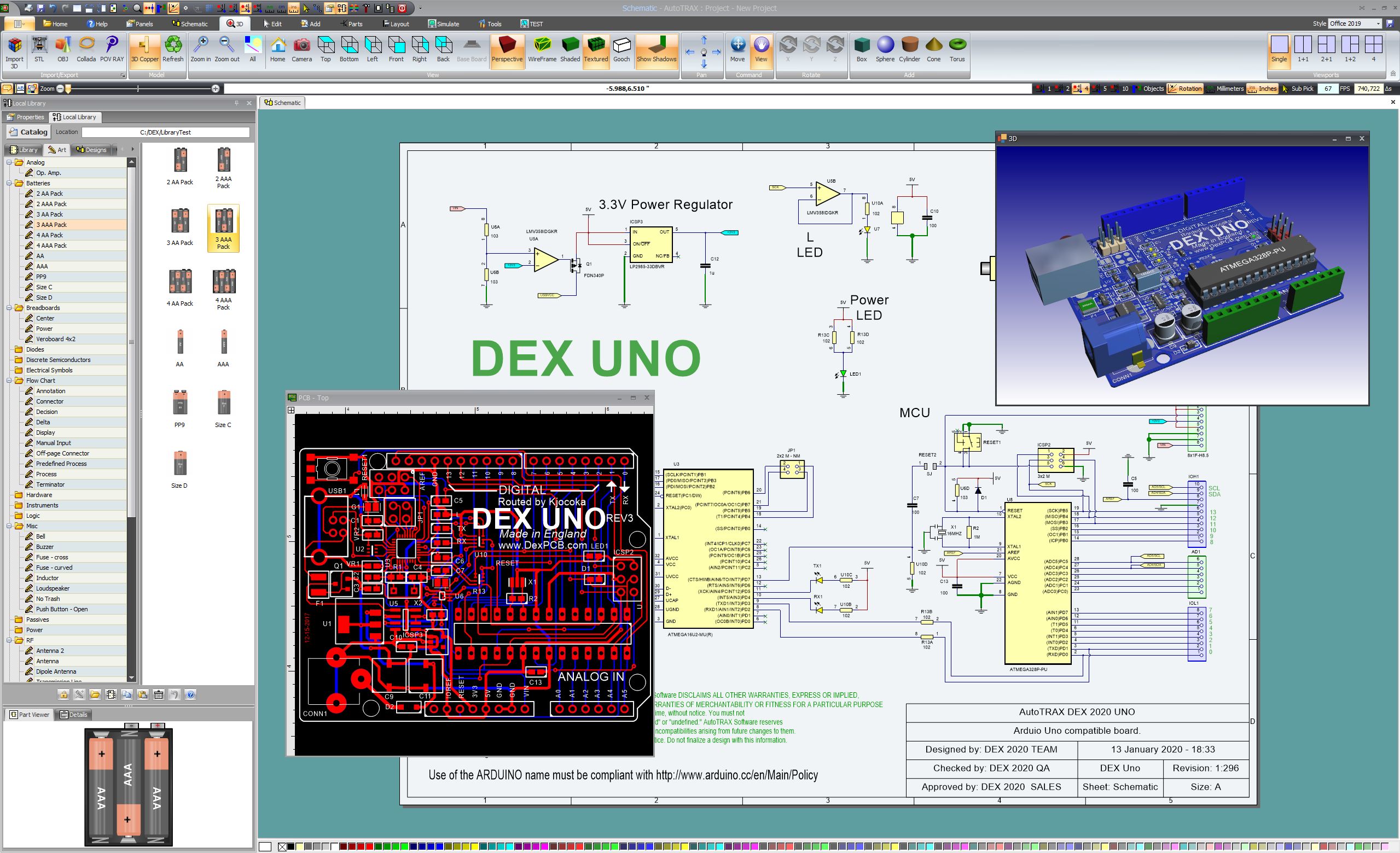
Task: Toggle Sub Pick mode
Action: coord(1298,89)
